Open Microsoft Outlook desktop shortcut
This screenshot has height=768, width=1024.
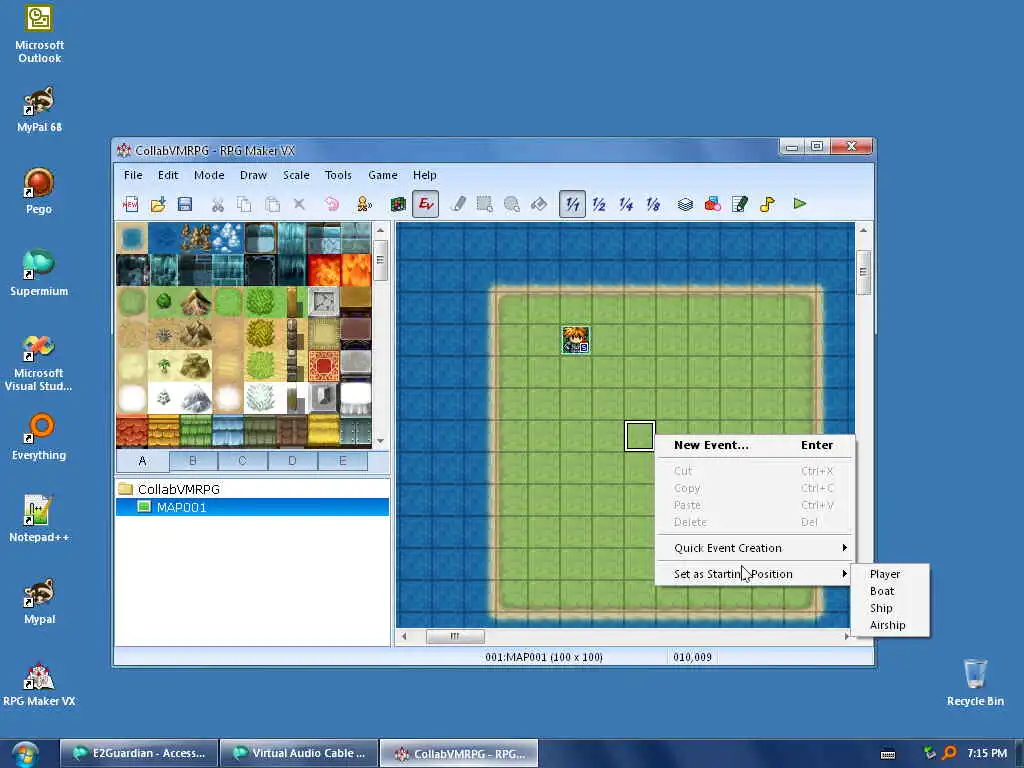pyautogui.click(x=39, y=34)
